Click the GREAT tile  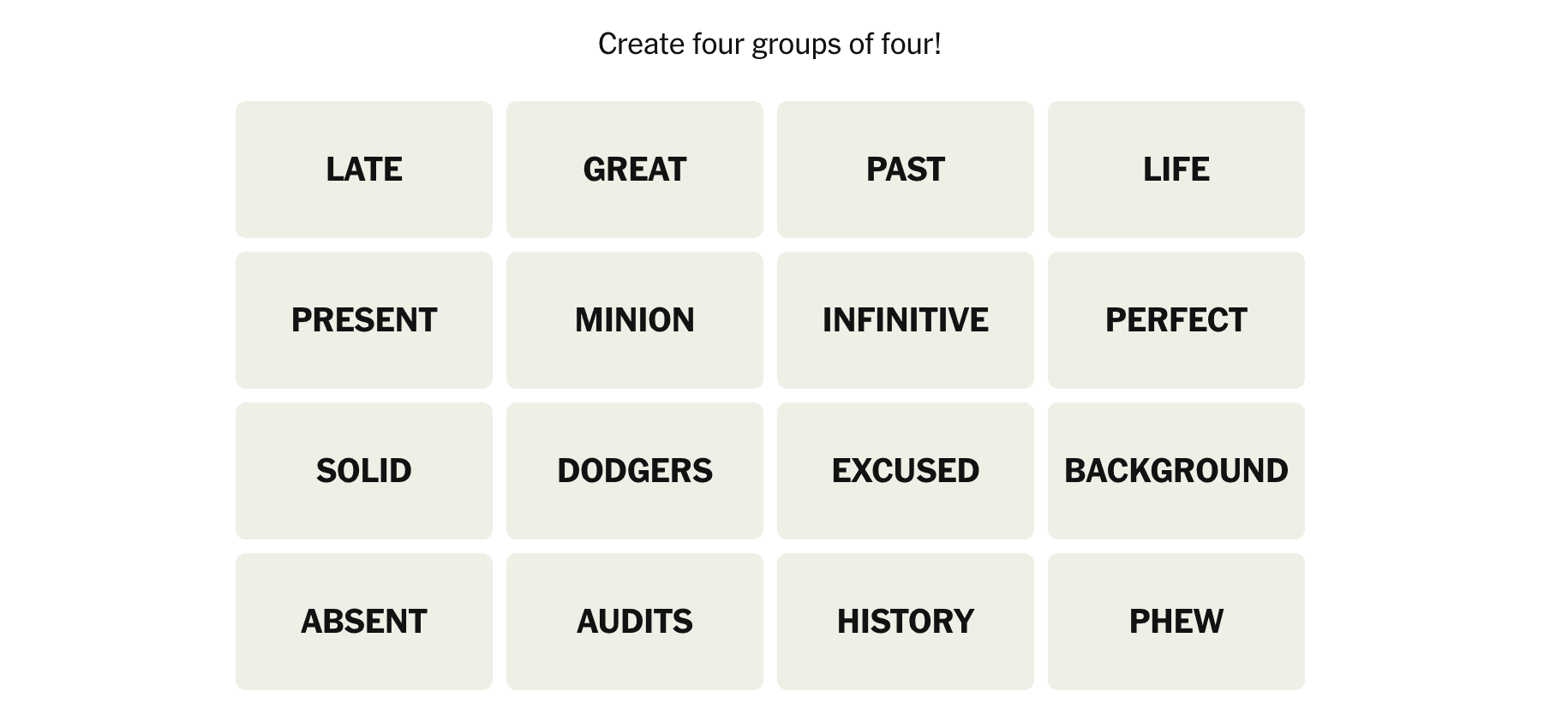point(634,170)
